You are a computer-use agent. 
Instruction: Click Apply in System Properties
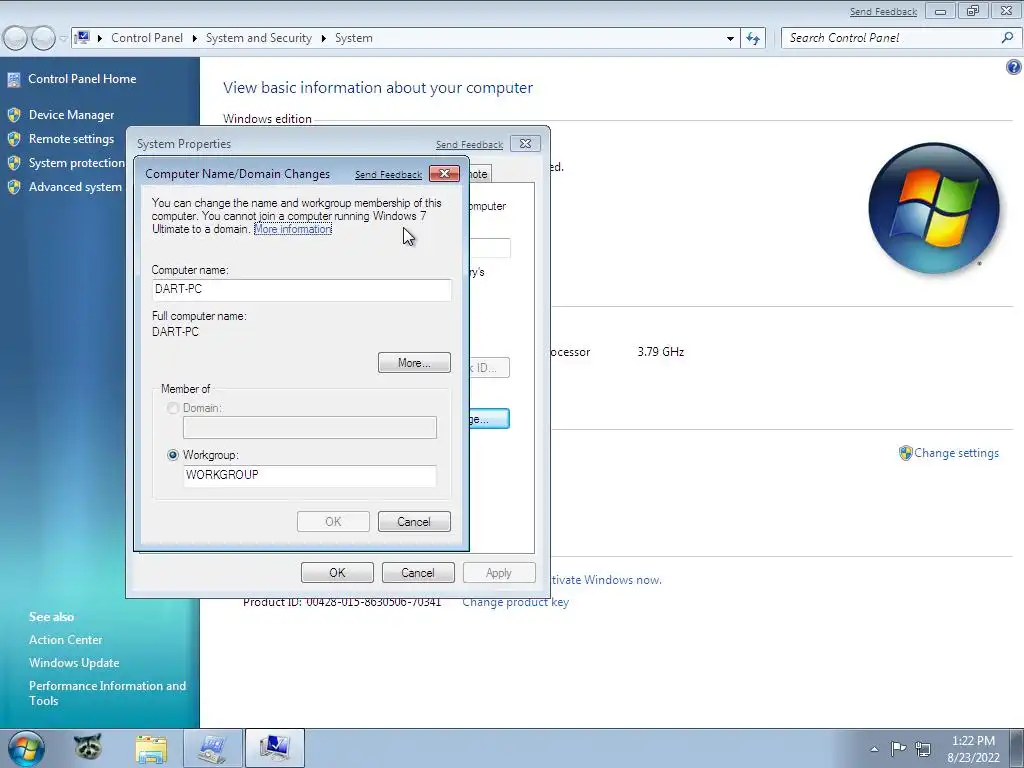tap(499, 573)
